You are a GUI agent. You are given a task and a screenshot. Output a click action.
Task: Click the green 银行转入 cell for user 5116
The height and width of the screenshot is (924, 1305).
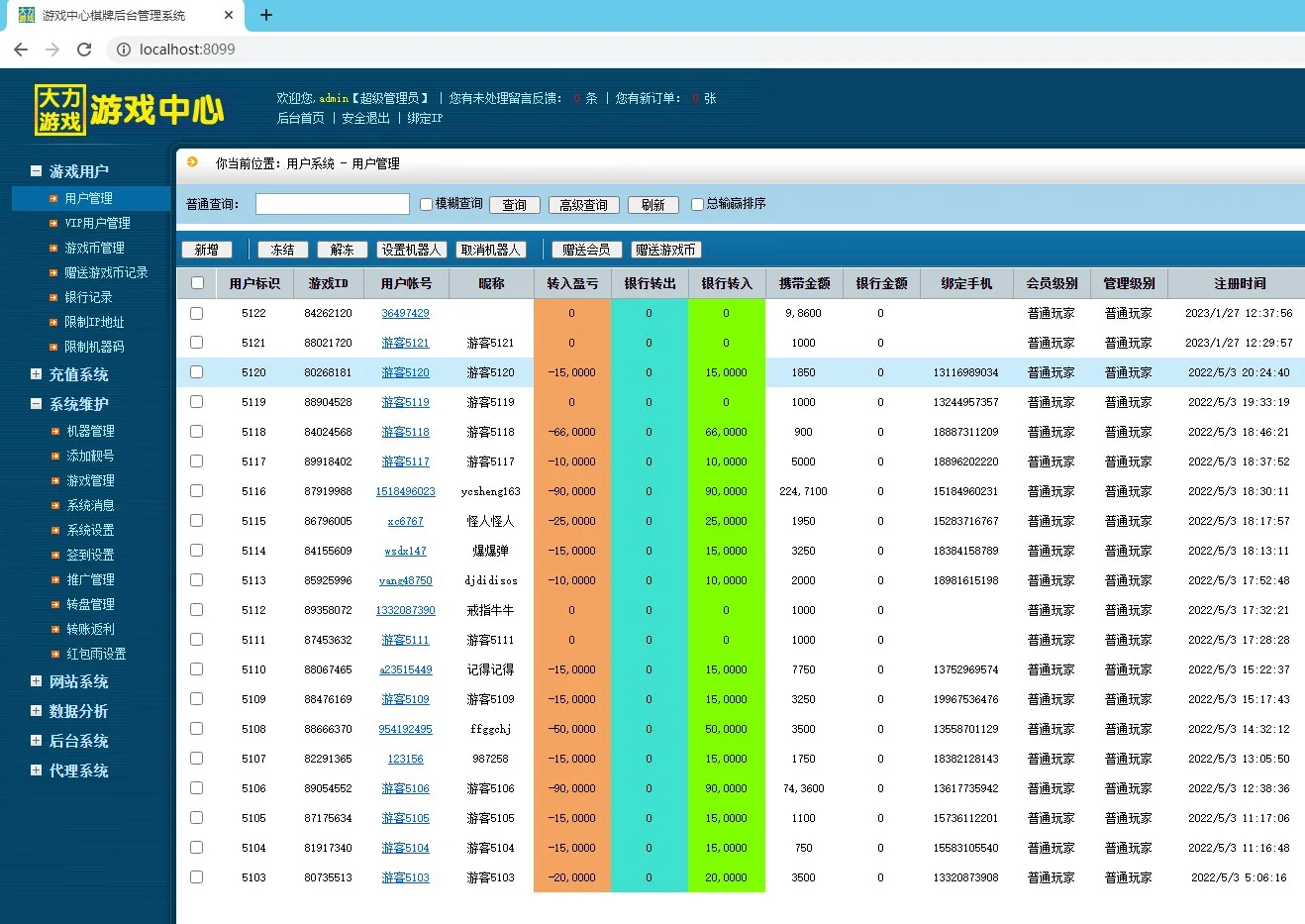point(726,491)
